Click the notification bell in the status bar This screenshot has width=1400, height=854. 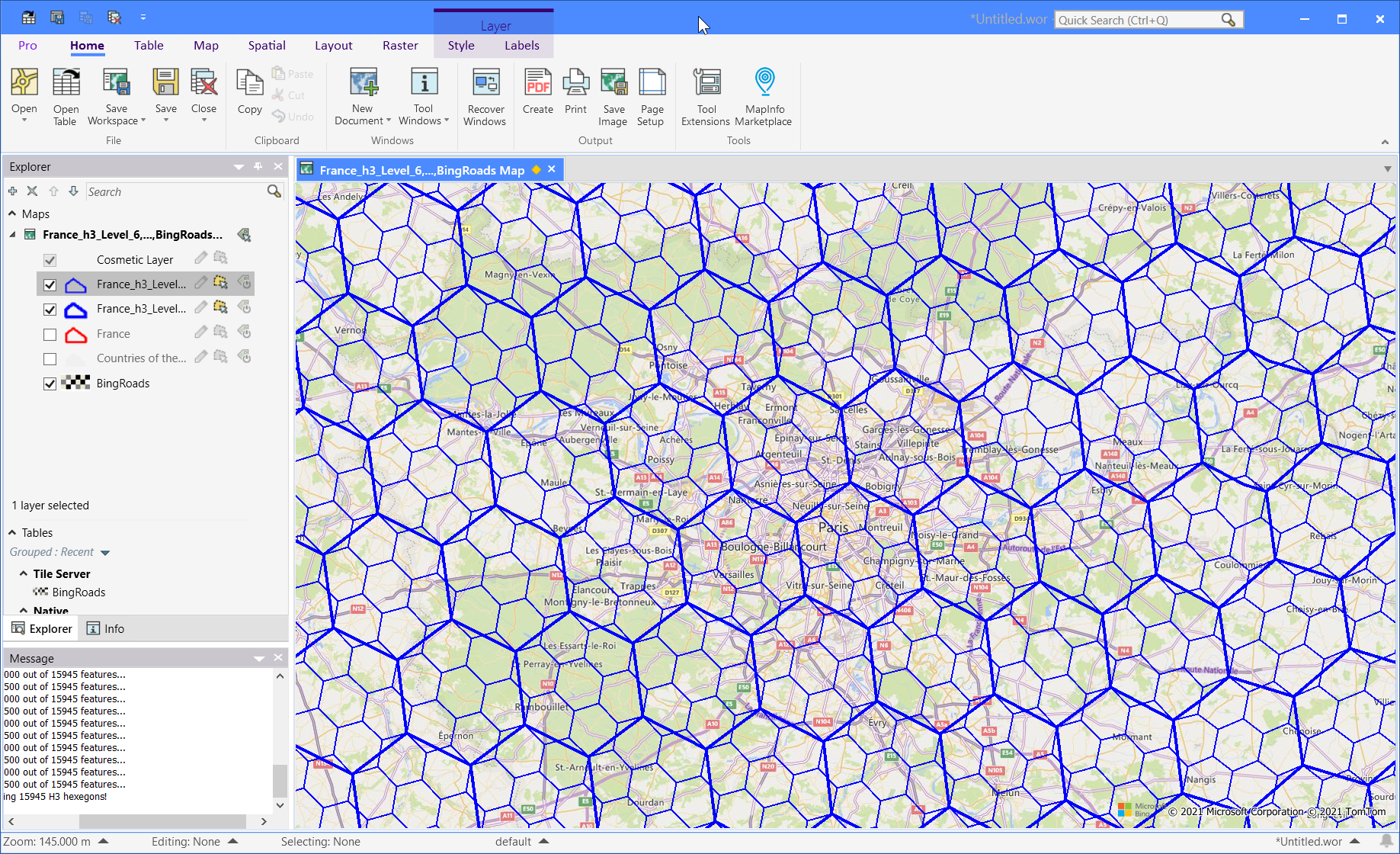1386,841
